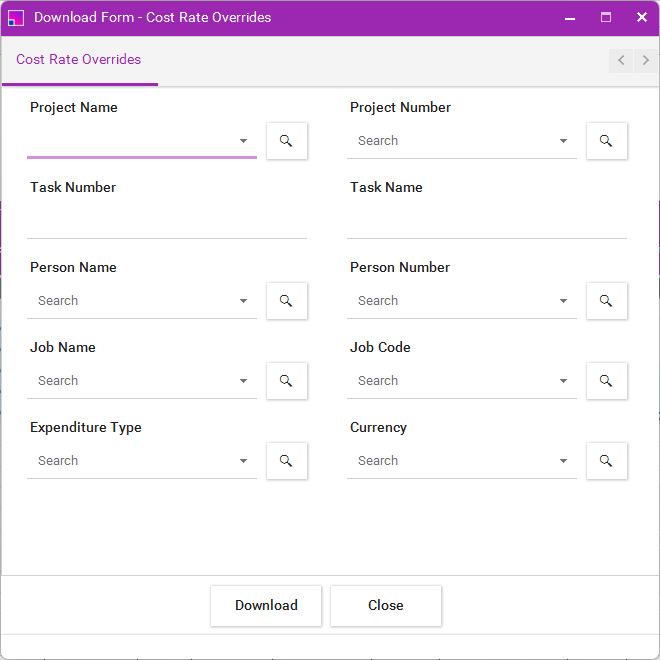Viewport: 660px width, 660px height.
Task: Click the Close button
Action: point(386,606)
